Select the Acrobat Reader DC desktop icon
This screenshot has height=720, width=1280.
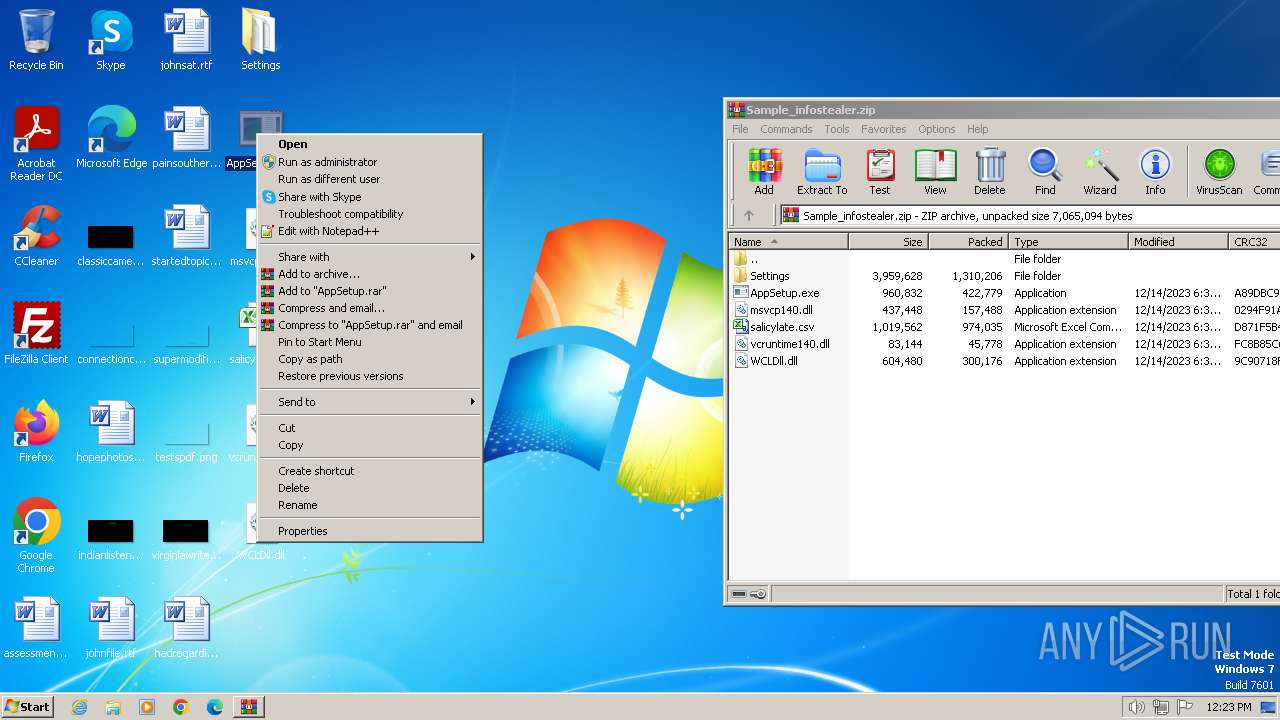[36, 145]
